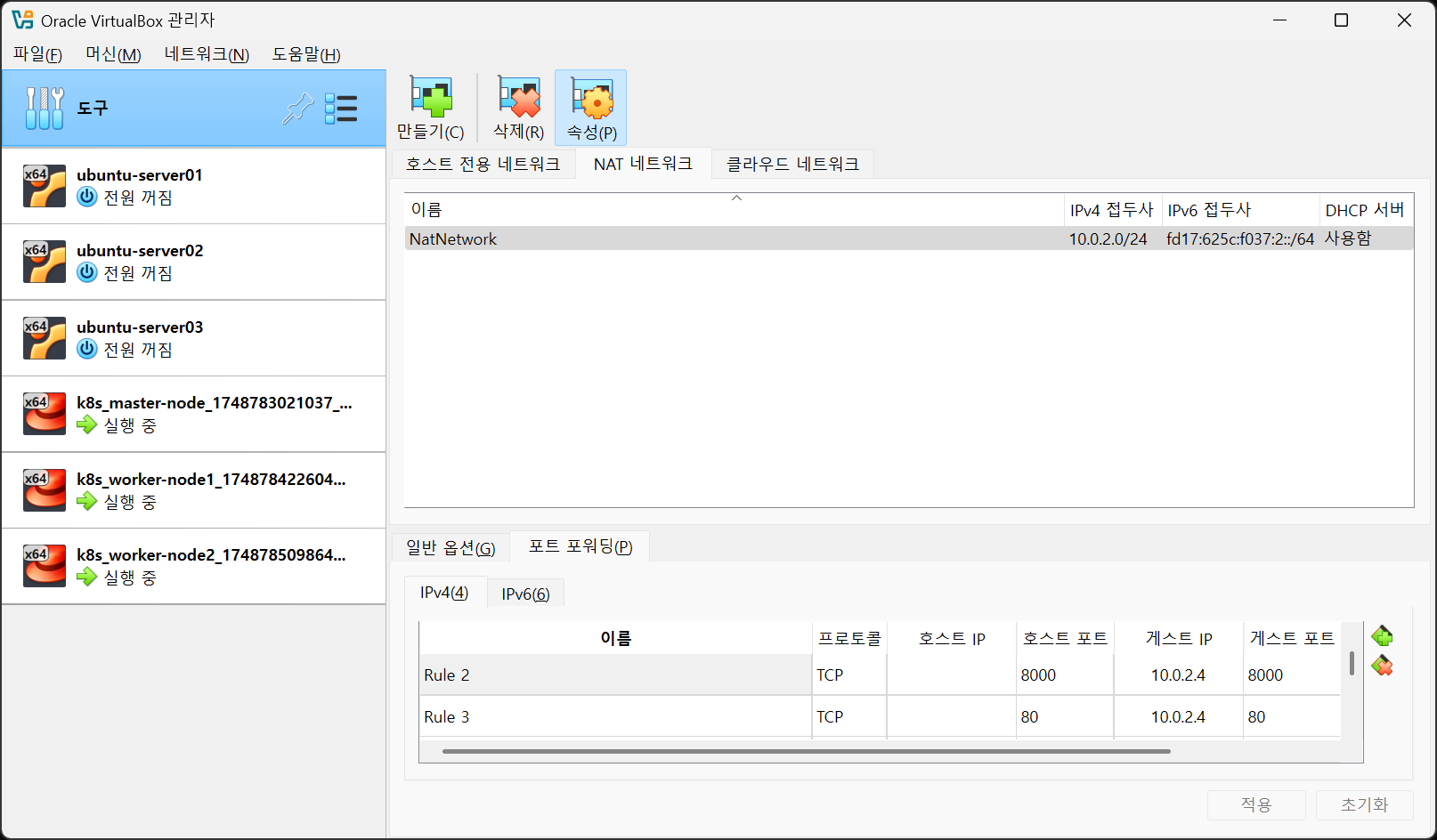Click the add port forwarding rule icon
1437x840 pixels.
(x=1382, y=636)
